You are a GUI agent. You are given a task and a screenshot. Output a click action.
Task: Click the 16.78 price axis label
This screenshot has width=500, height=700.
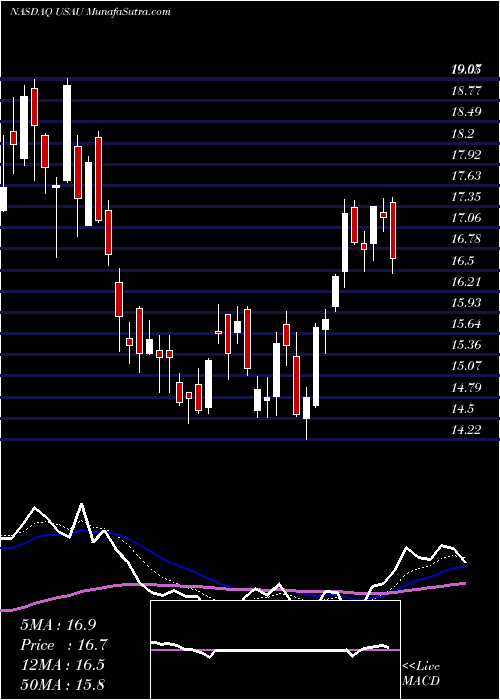click(467, 239)
